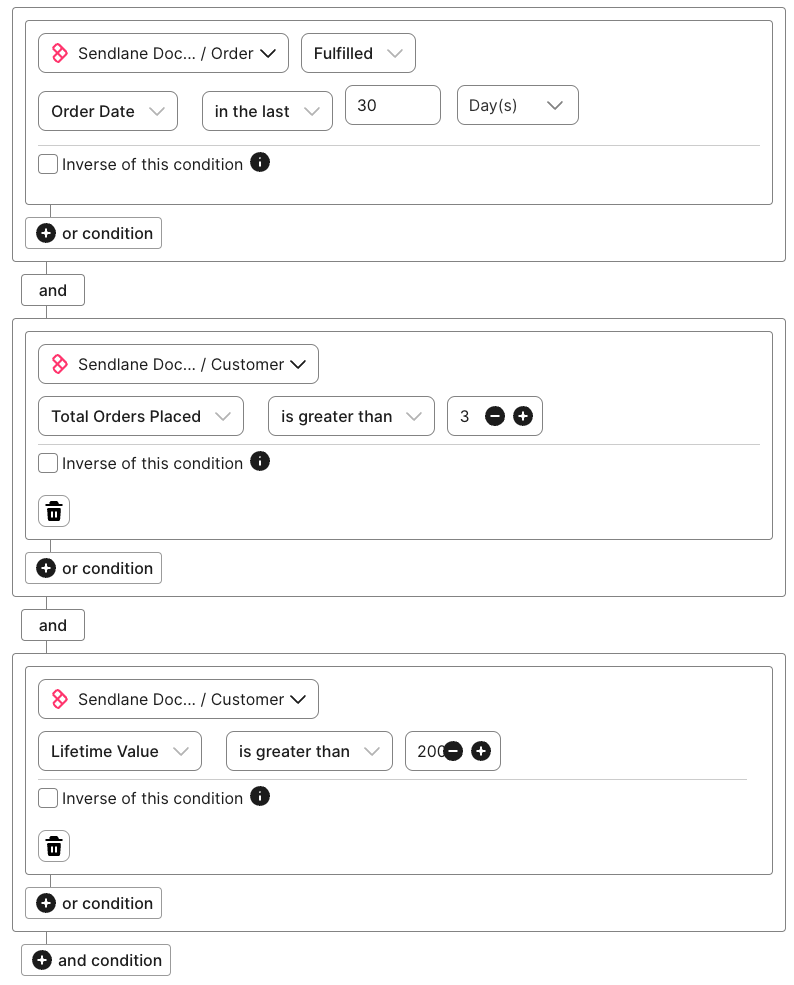Viewport: 794px width, 985px height.
Task: Add an or condition under Order block
Action: coord(94,233)
